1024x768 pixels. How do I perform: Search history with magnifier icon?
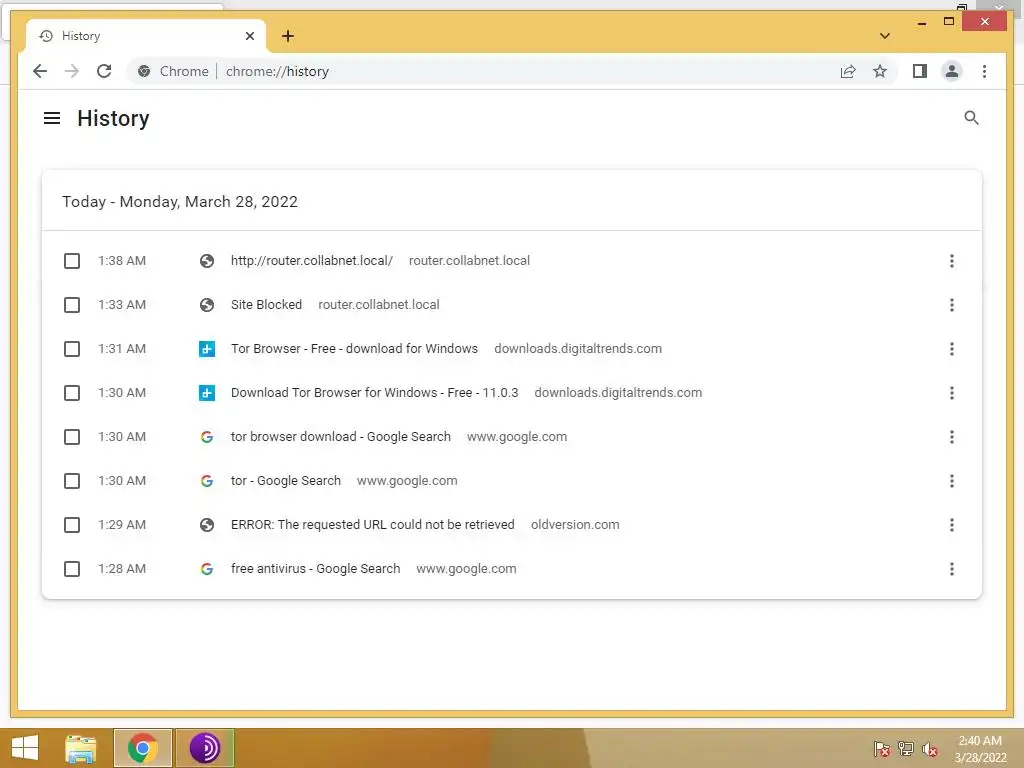(x=971, y=118)
